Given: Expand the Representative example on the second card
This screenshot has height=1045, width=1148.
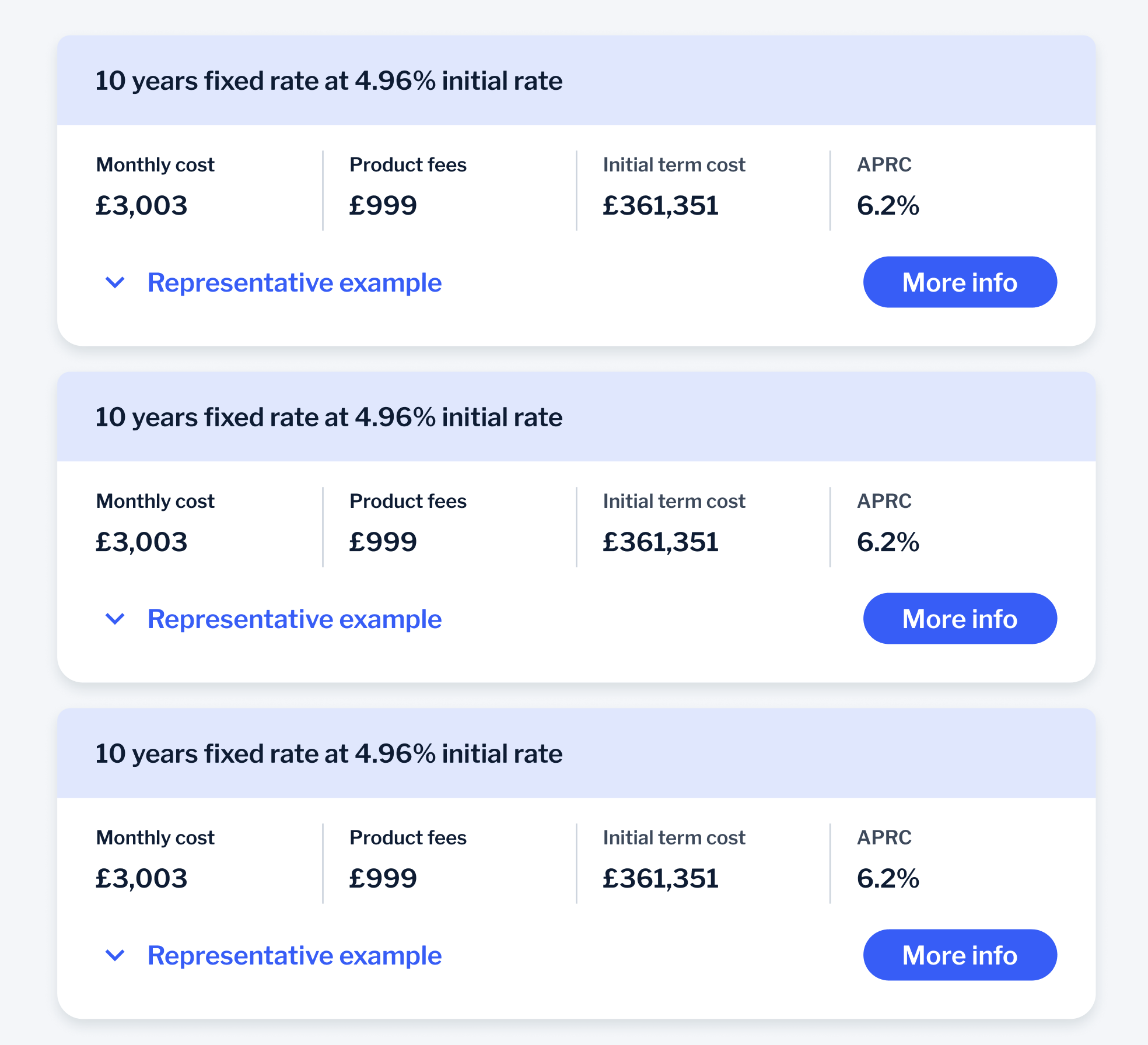Looking at the screenshot, I should [295, 619].
